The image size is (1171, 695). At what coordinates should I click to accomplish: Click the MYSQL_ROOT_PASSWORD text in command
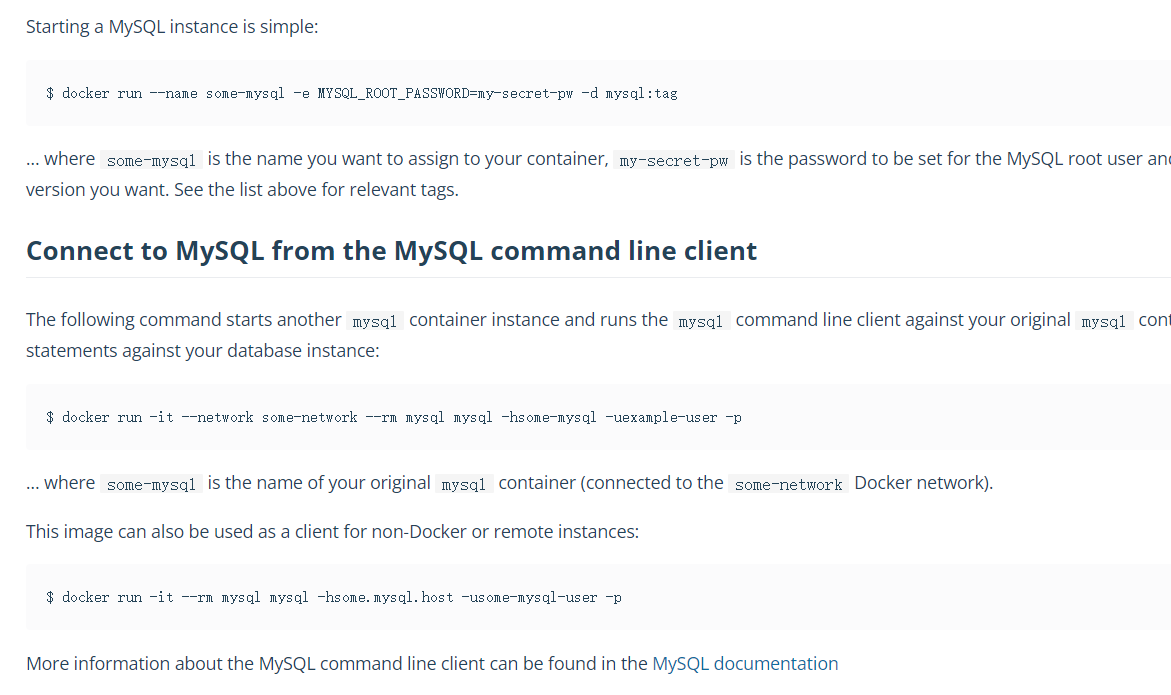[x=393, y=93]
